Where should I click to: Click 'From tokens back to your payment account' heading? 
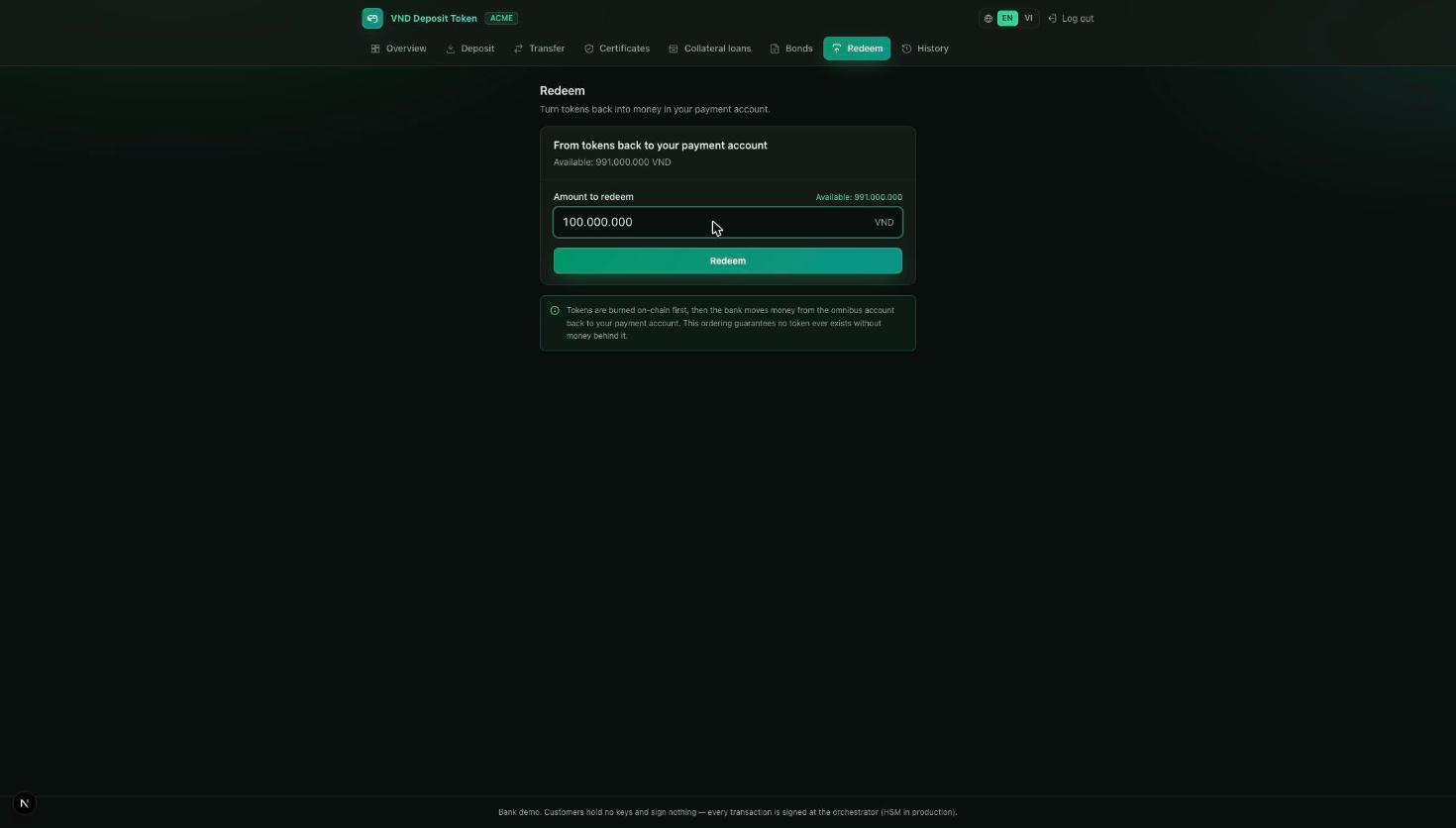(x=661, y=145)
